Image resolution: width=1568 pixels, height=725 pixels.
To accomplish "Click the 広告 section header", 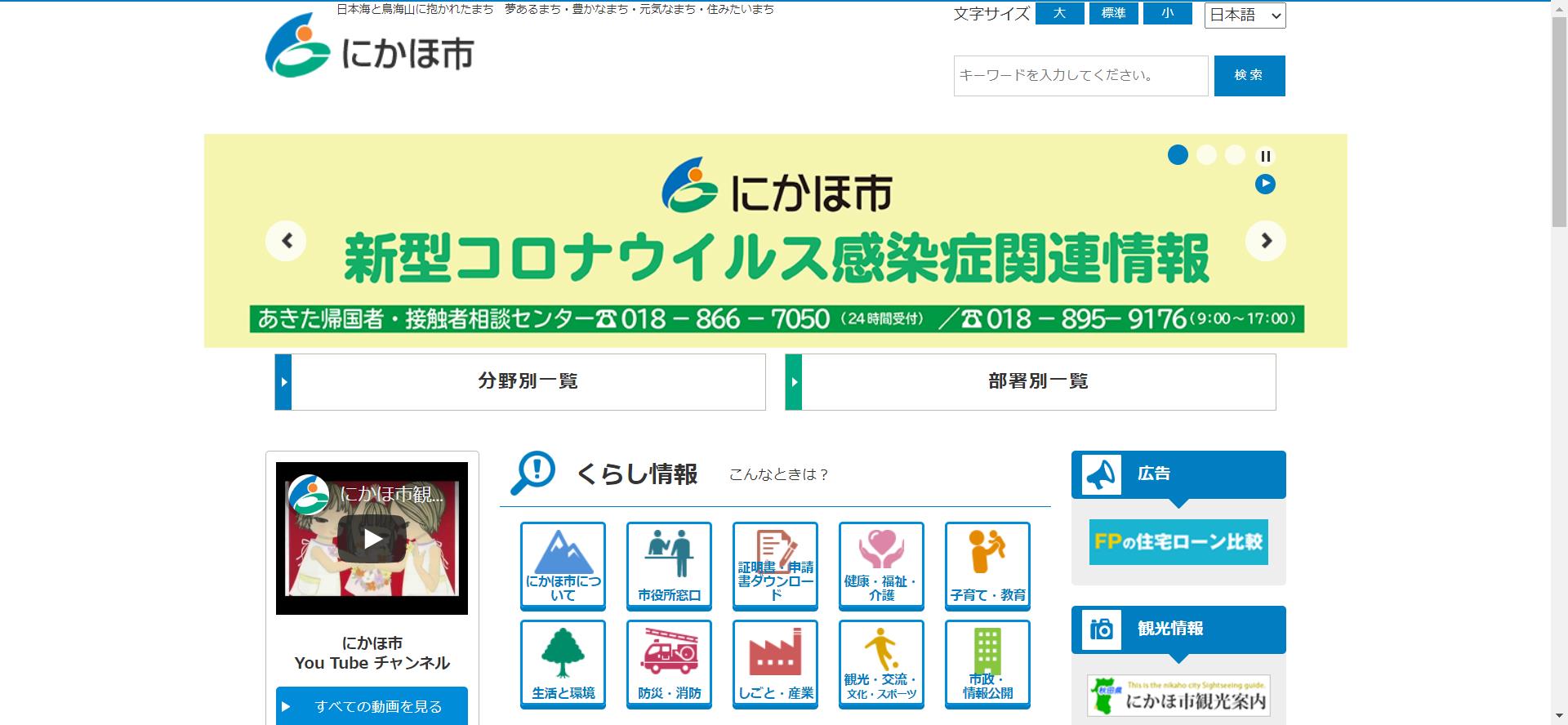I will tap(1178, 474).
